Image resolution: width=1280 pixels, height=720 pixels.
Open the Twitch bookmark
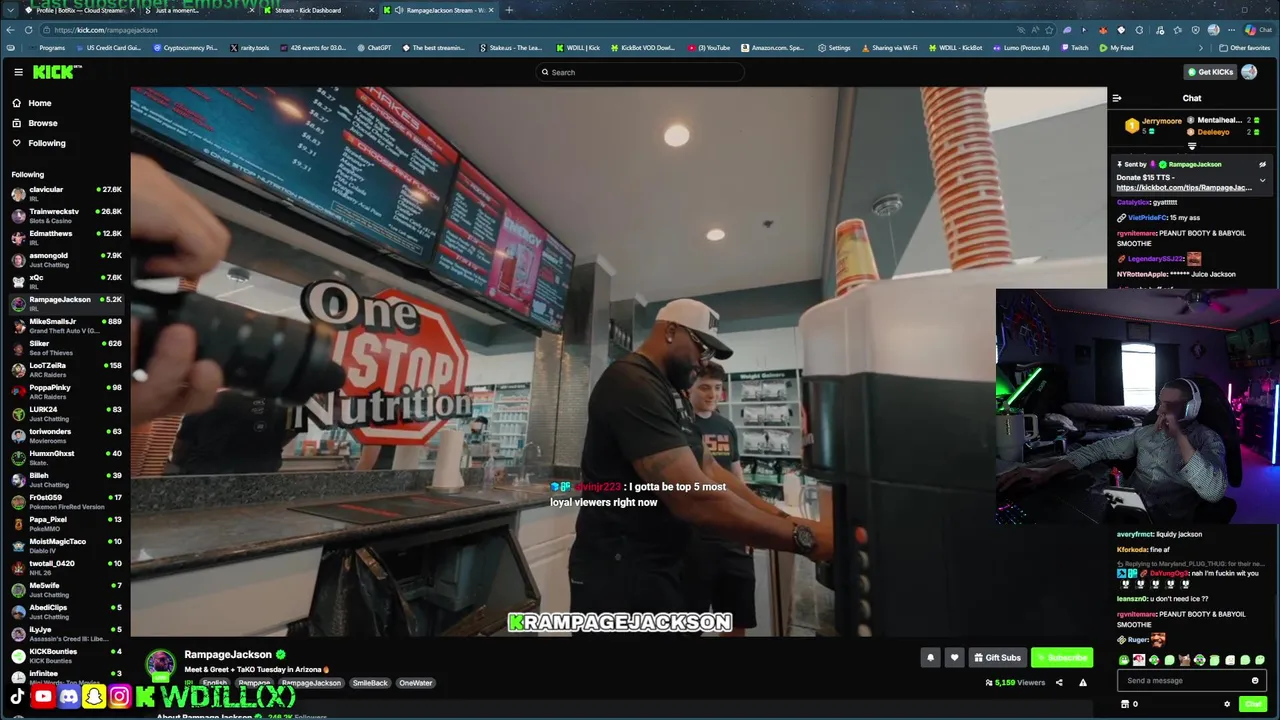(1075, 48)
